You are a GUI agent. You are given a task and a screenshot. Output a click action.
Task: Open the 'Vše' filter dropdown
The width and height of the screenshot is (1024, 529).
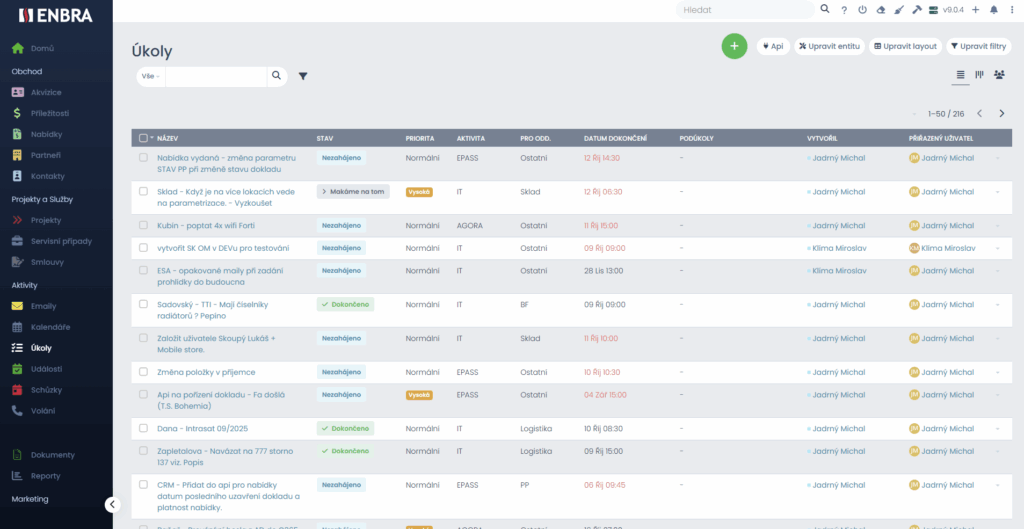[x=151, y=76]
